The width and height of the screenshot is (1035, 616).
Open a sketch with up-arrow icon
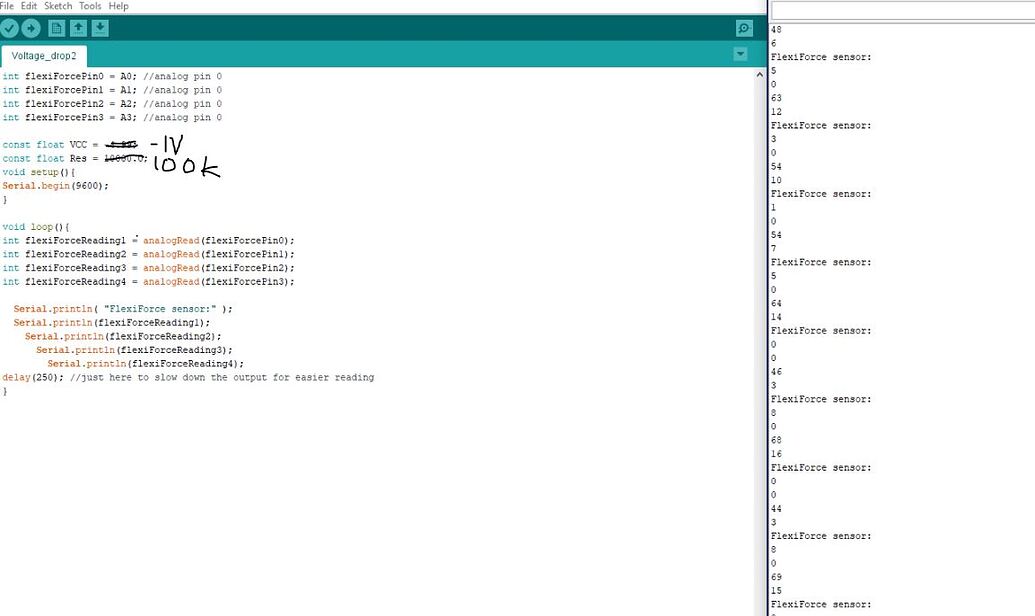[79, 28]
